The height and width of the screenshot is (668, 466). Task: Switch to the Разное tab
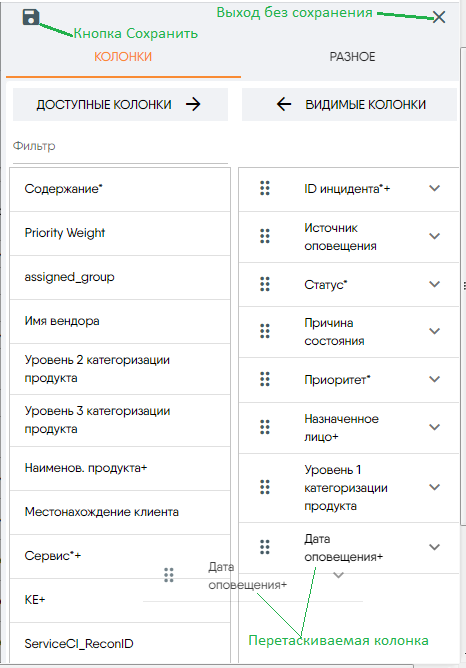[352, 57]
